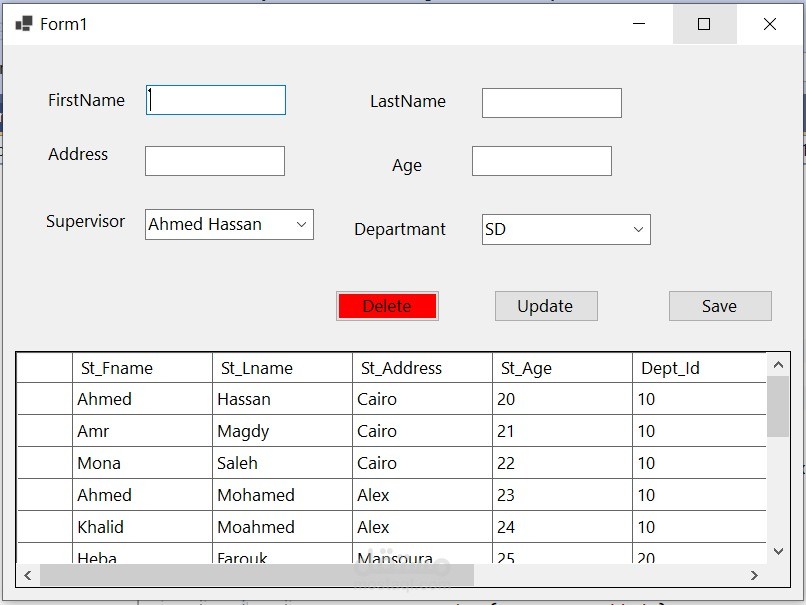The width and height of the screenshot is (806, 605).
Task: Select the Address input field
Action: (x=215, y=161)
